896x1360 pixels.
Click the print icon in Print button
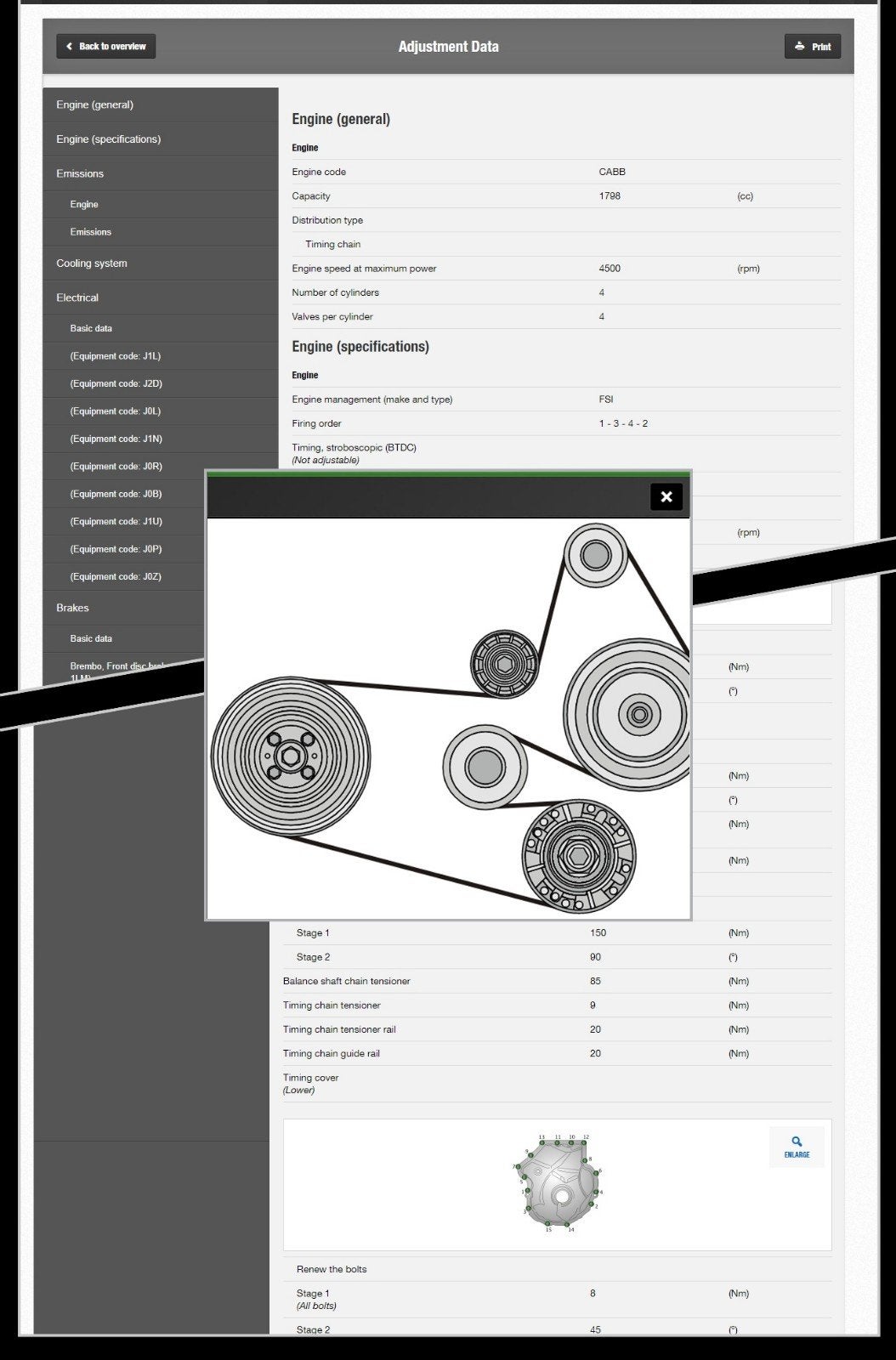point(799,47)
